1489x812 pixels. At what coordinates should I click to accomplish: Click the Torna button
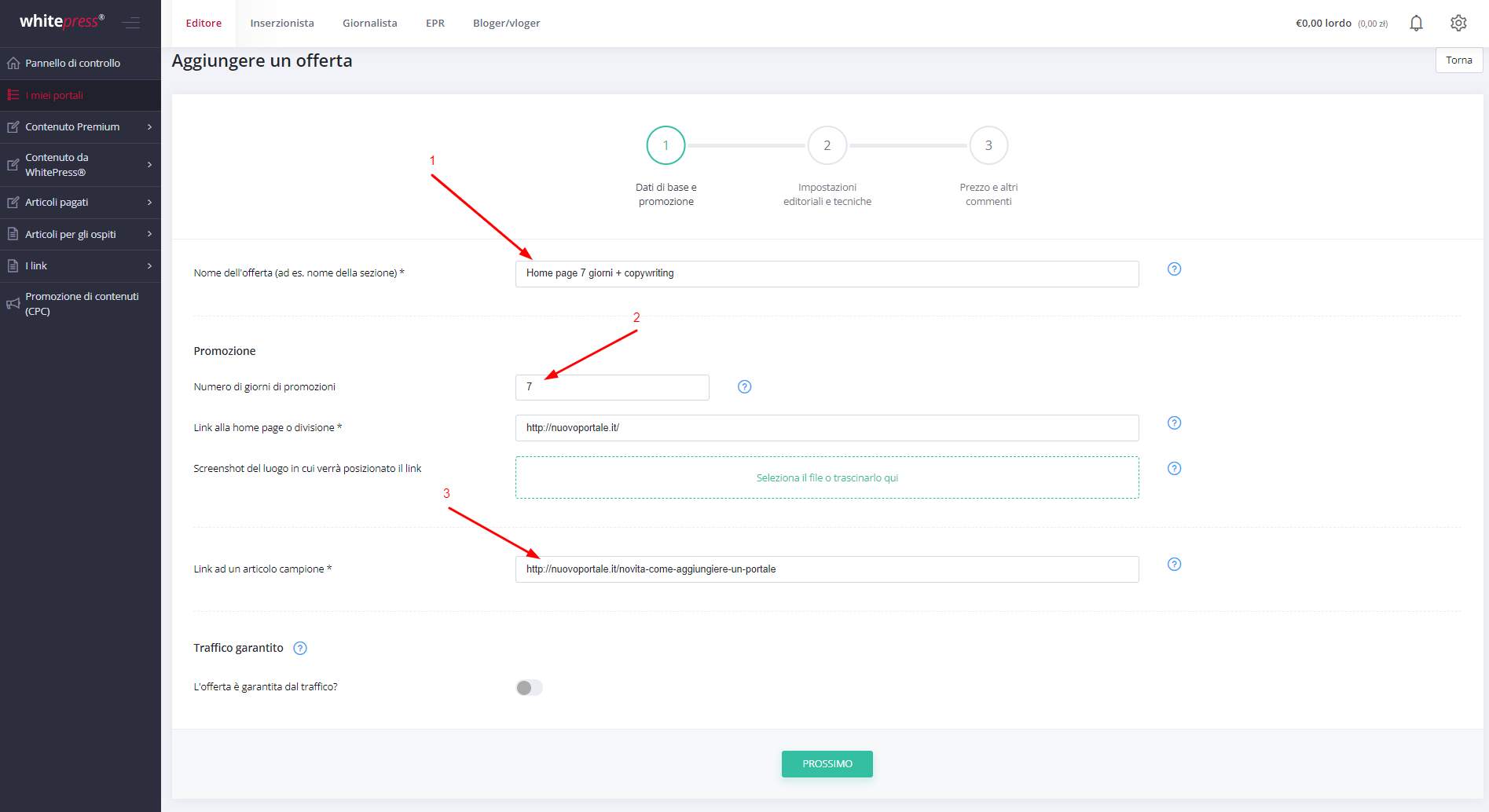pyautogui.click(x=1458, y=60)
